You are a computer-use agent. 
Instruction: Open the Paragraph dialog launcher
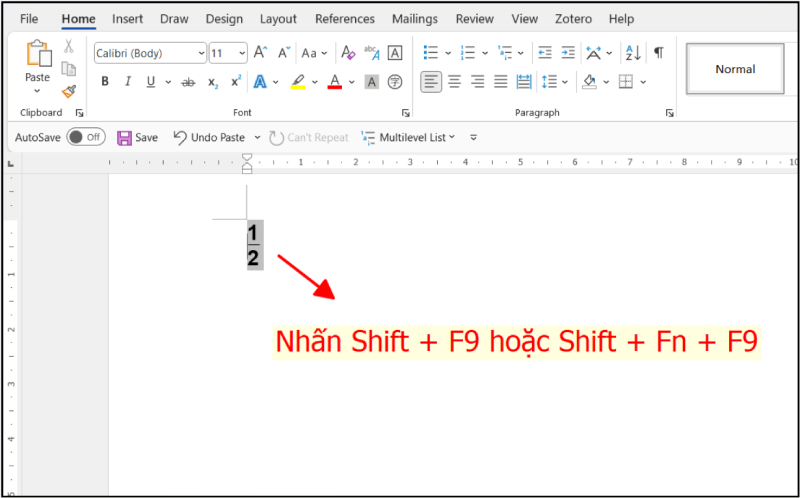point(669,113)
